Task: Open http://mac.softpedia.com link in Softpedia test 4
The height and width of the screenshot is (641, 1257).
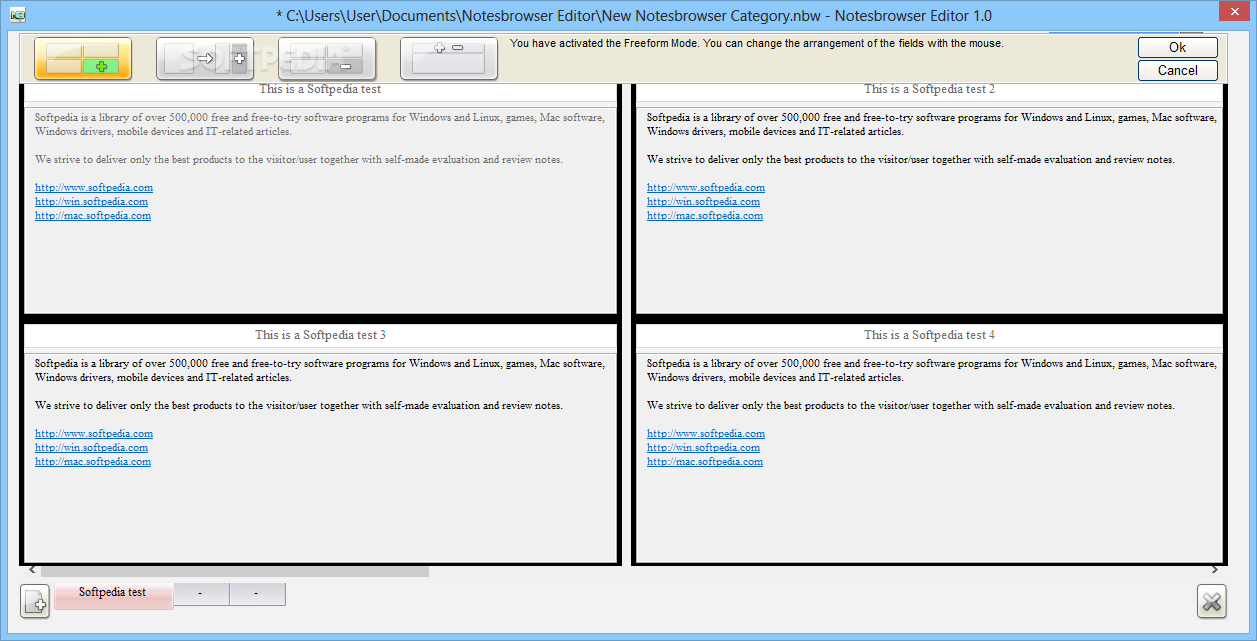Action: click(x=705, y=462)
